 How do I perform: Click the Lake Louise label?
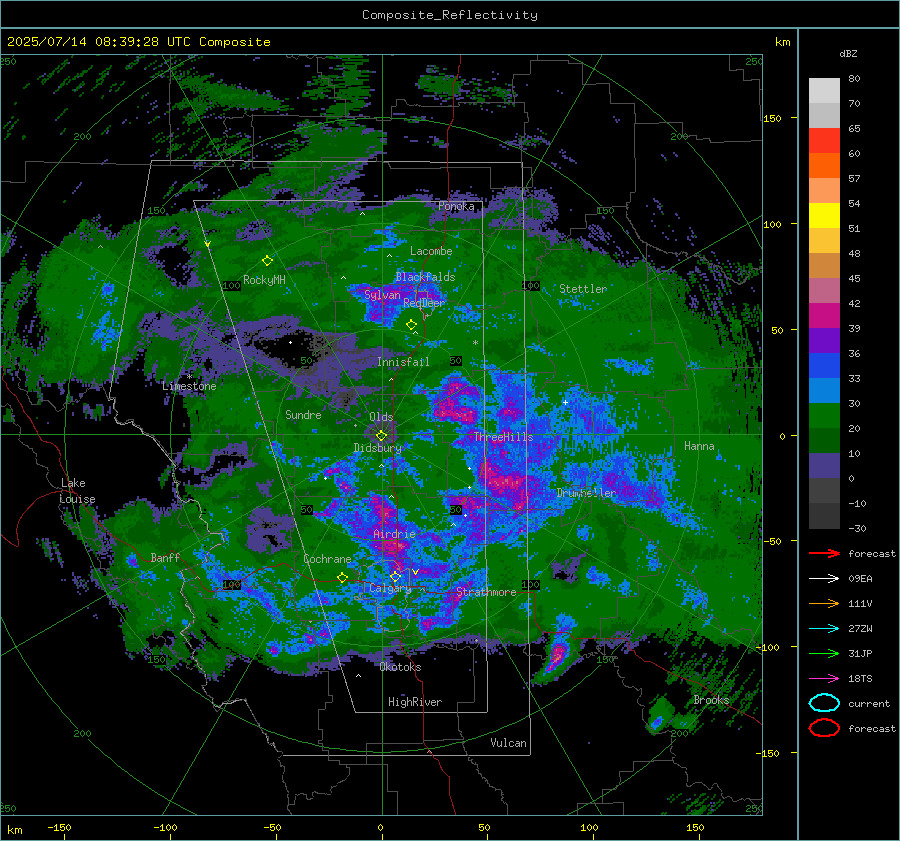(x=77, y=491)
